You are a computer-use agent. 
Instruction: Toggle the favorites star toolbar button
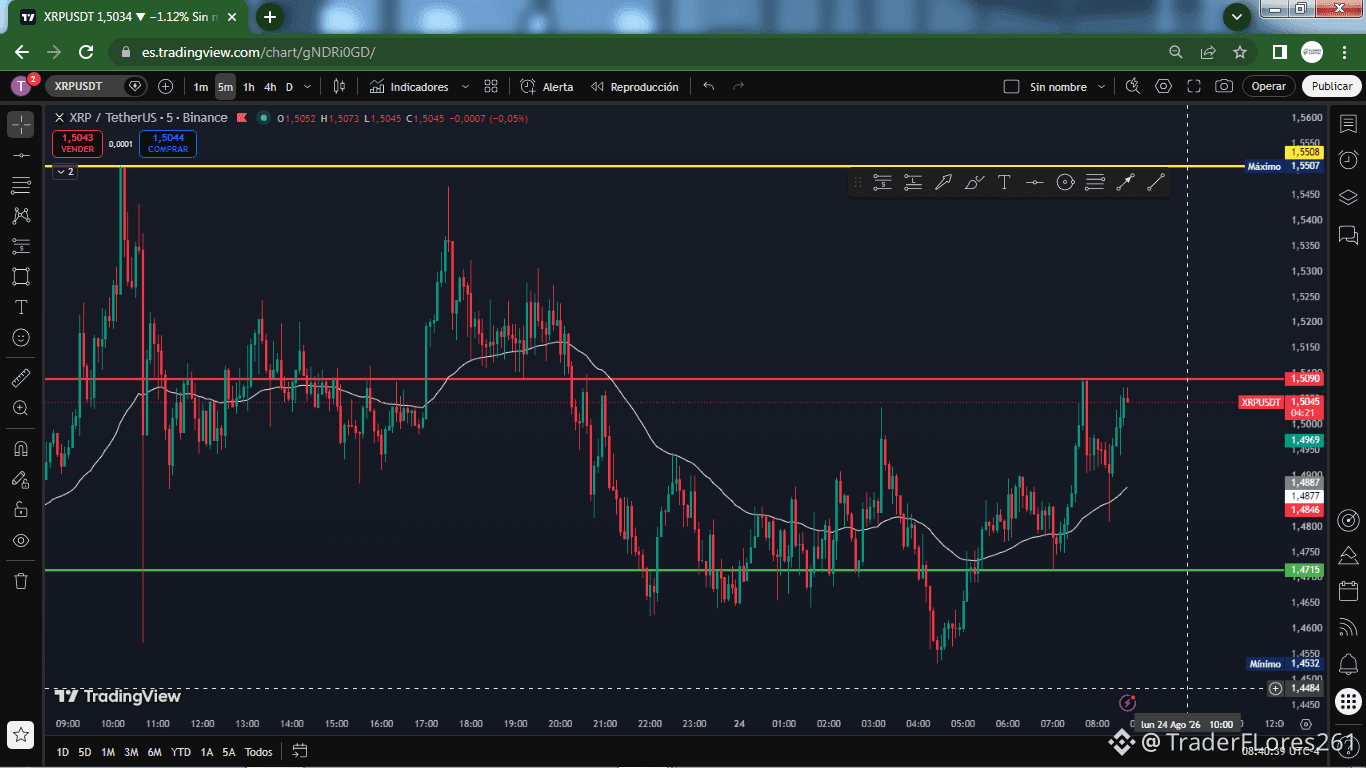coord(21,736)
